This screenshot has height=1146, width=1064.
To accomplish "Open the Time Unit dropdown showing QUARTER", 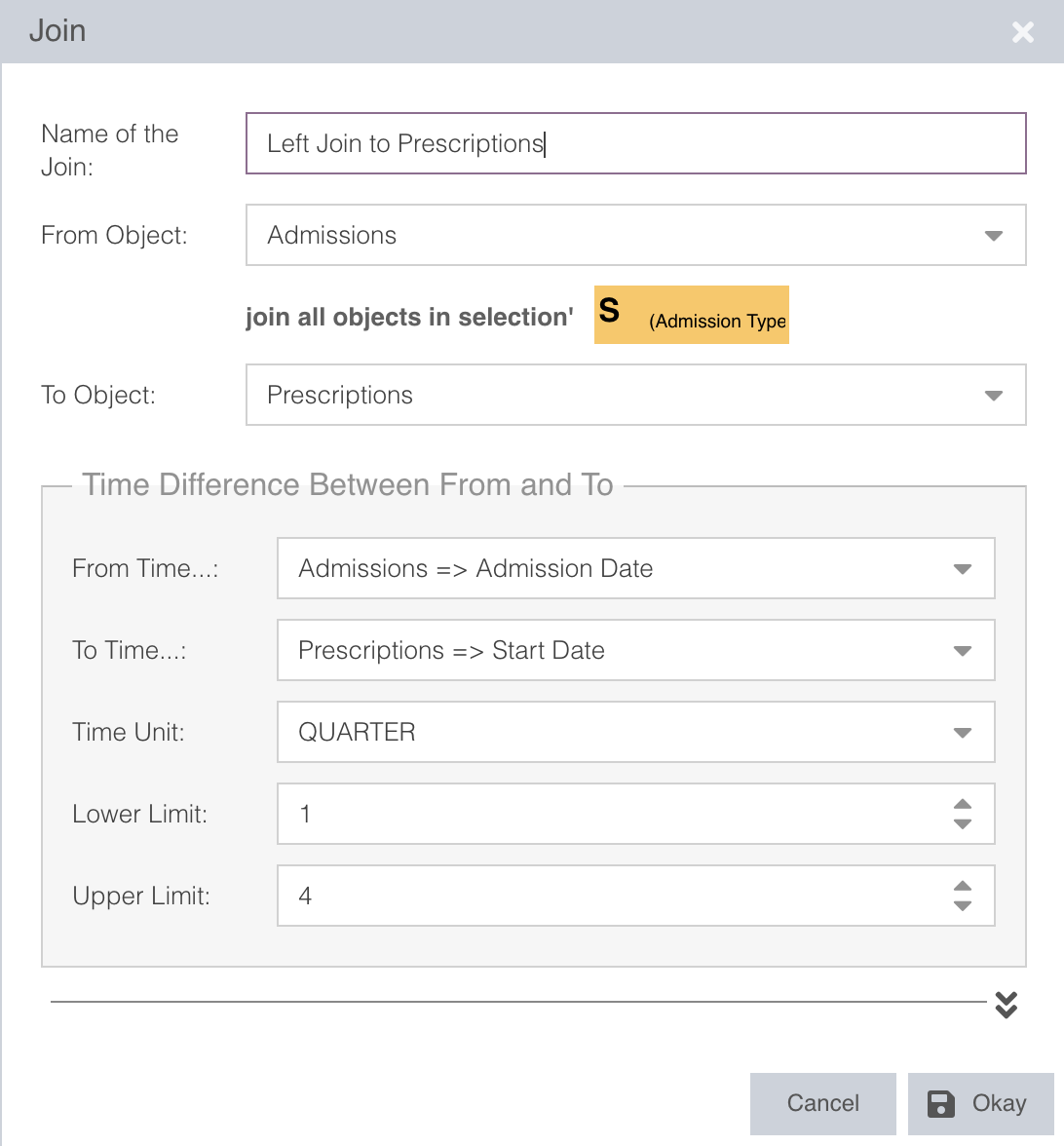I will click(x=614, y=732).
